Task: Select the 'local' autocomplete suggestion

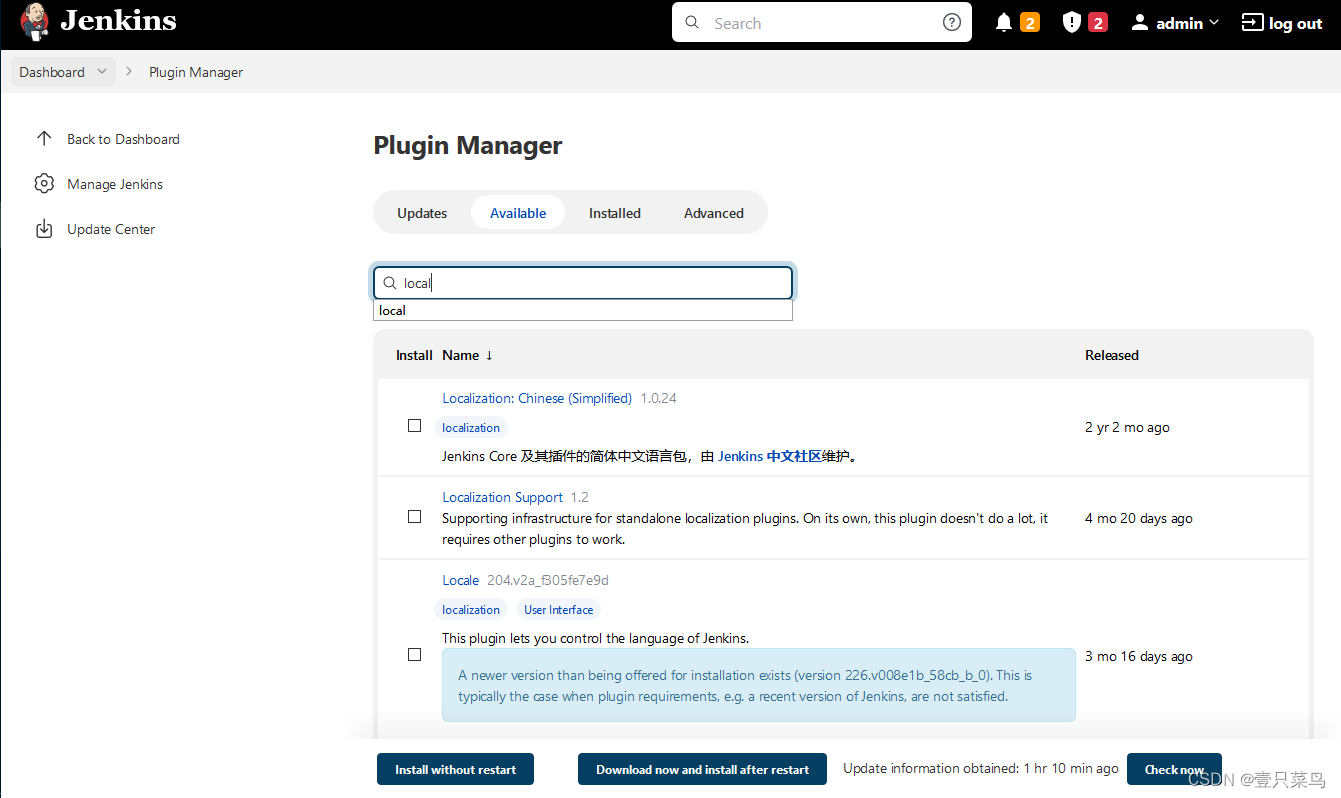Action: click(x=583, y=311)
